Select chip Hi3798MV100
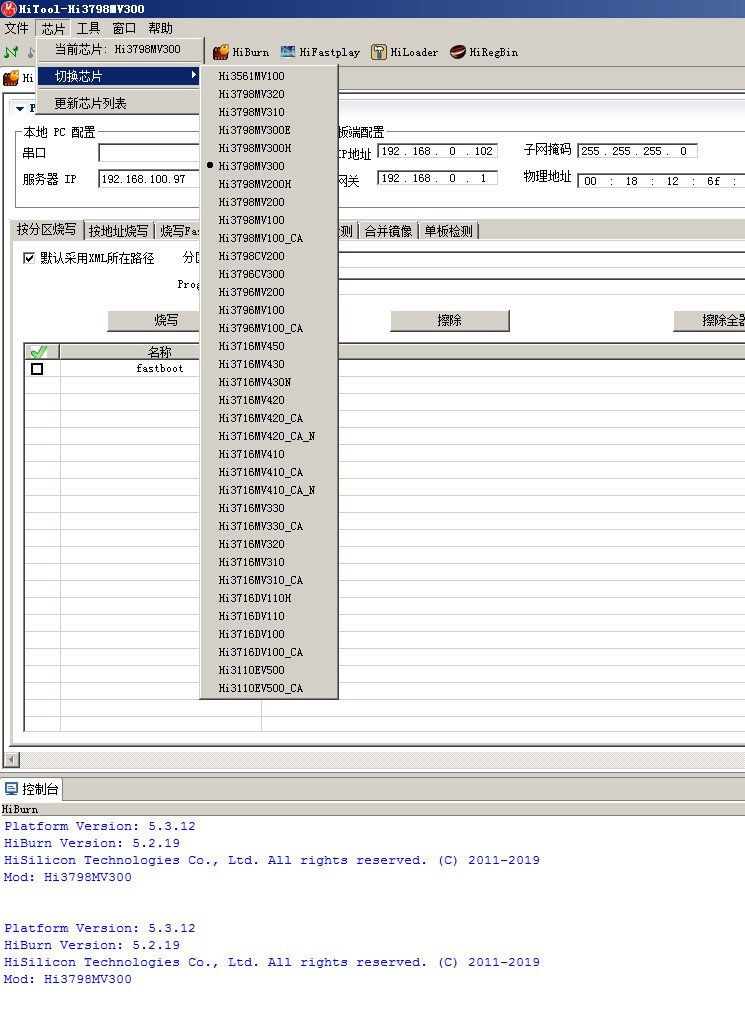 (x=269, y=220)
